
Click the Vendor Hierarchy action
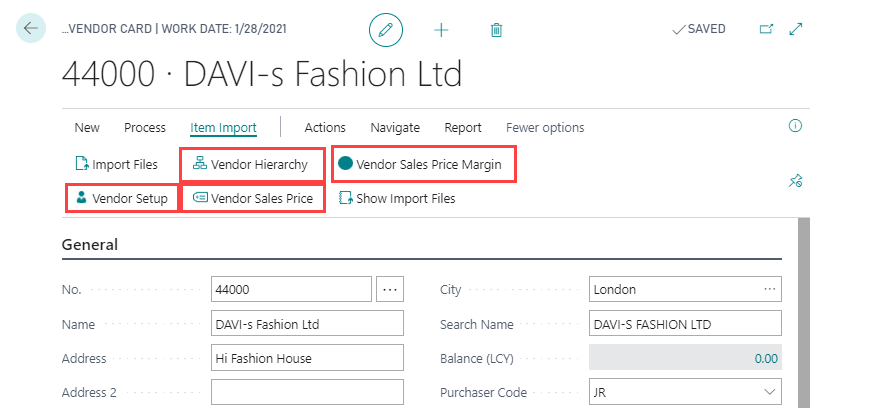click(x=251, y=164)
